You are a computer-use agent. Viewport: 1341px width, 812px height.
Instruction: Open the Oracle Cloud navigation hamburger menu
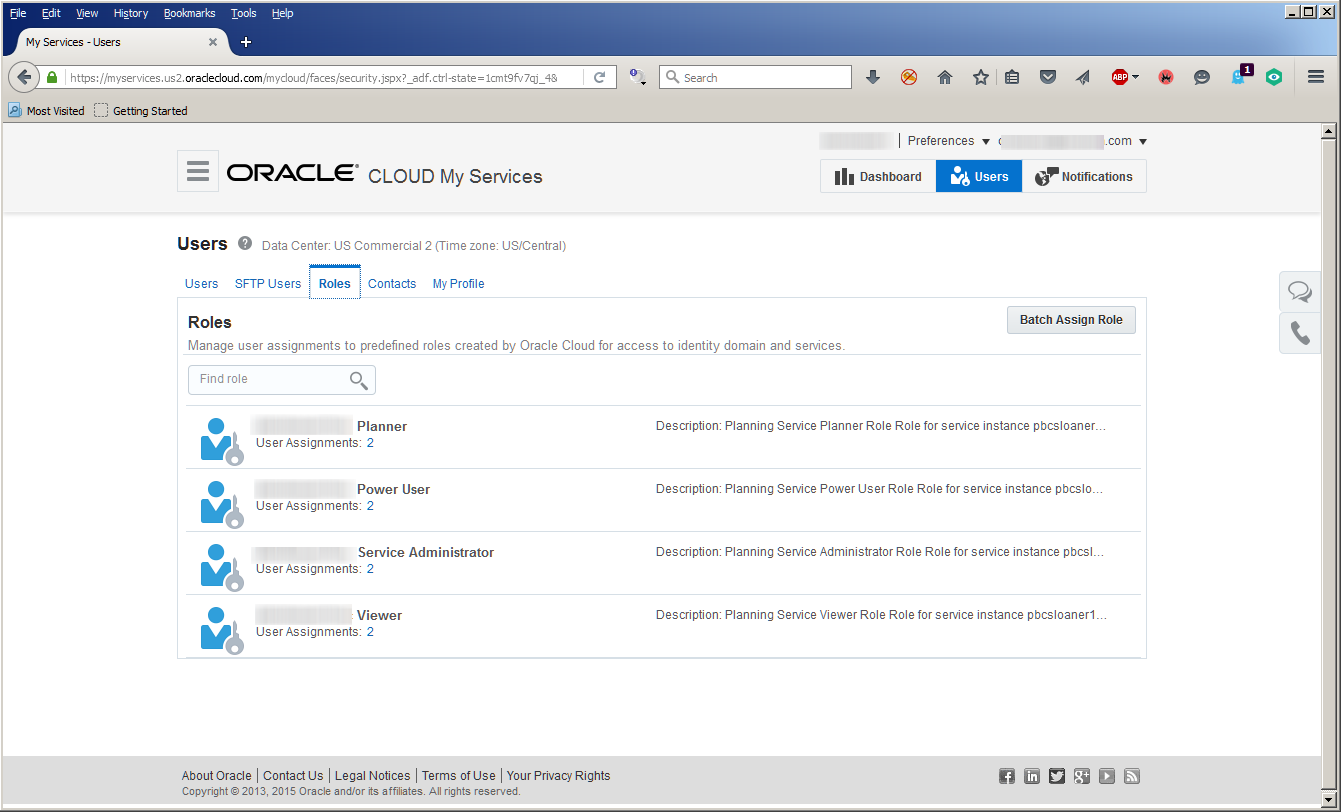pyautogui.click(x=198, y=171)
